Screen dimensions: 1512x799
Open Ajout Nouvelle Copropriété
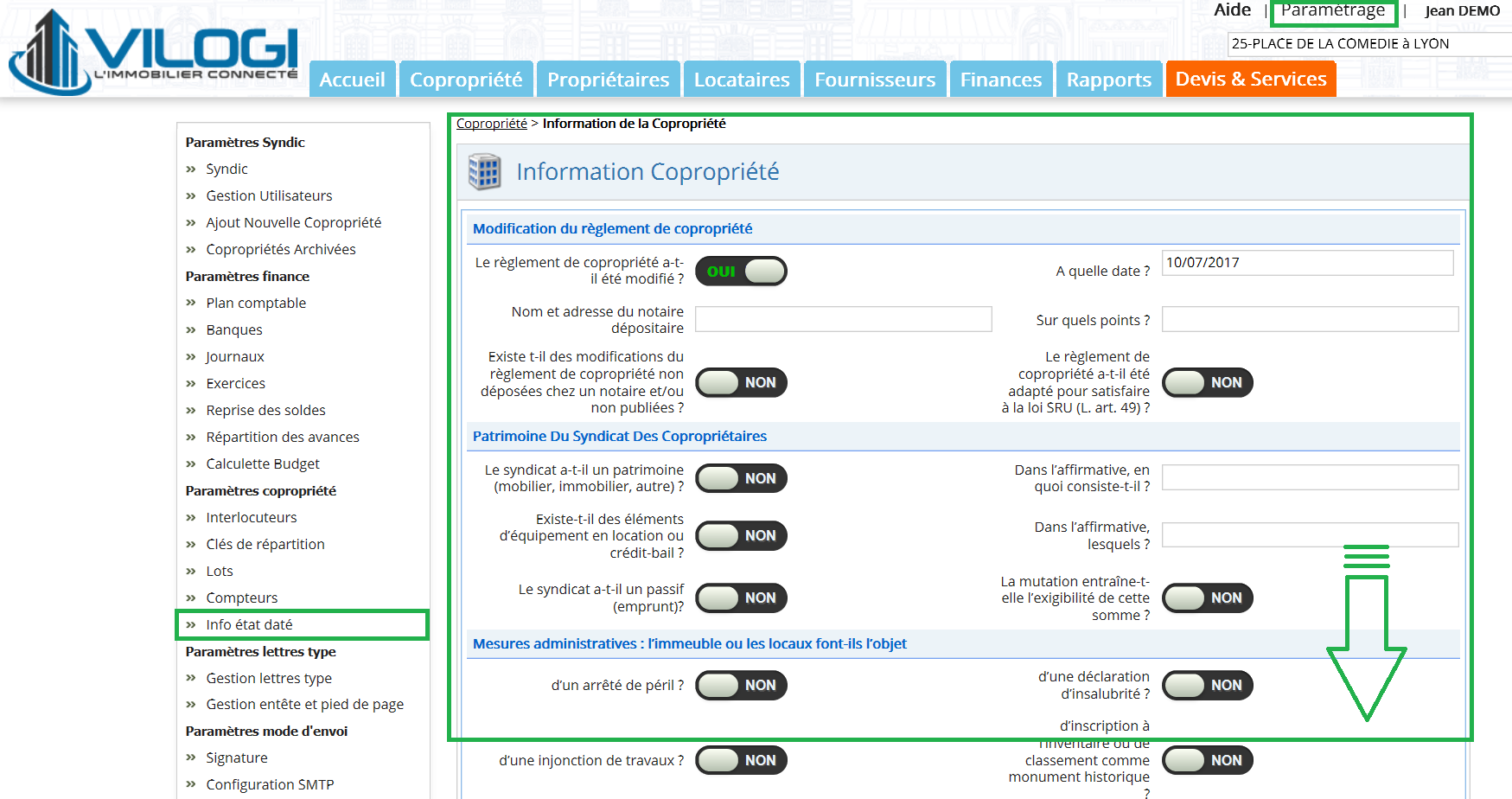point(294,222)
